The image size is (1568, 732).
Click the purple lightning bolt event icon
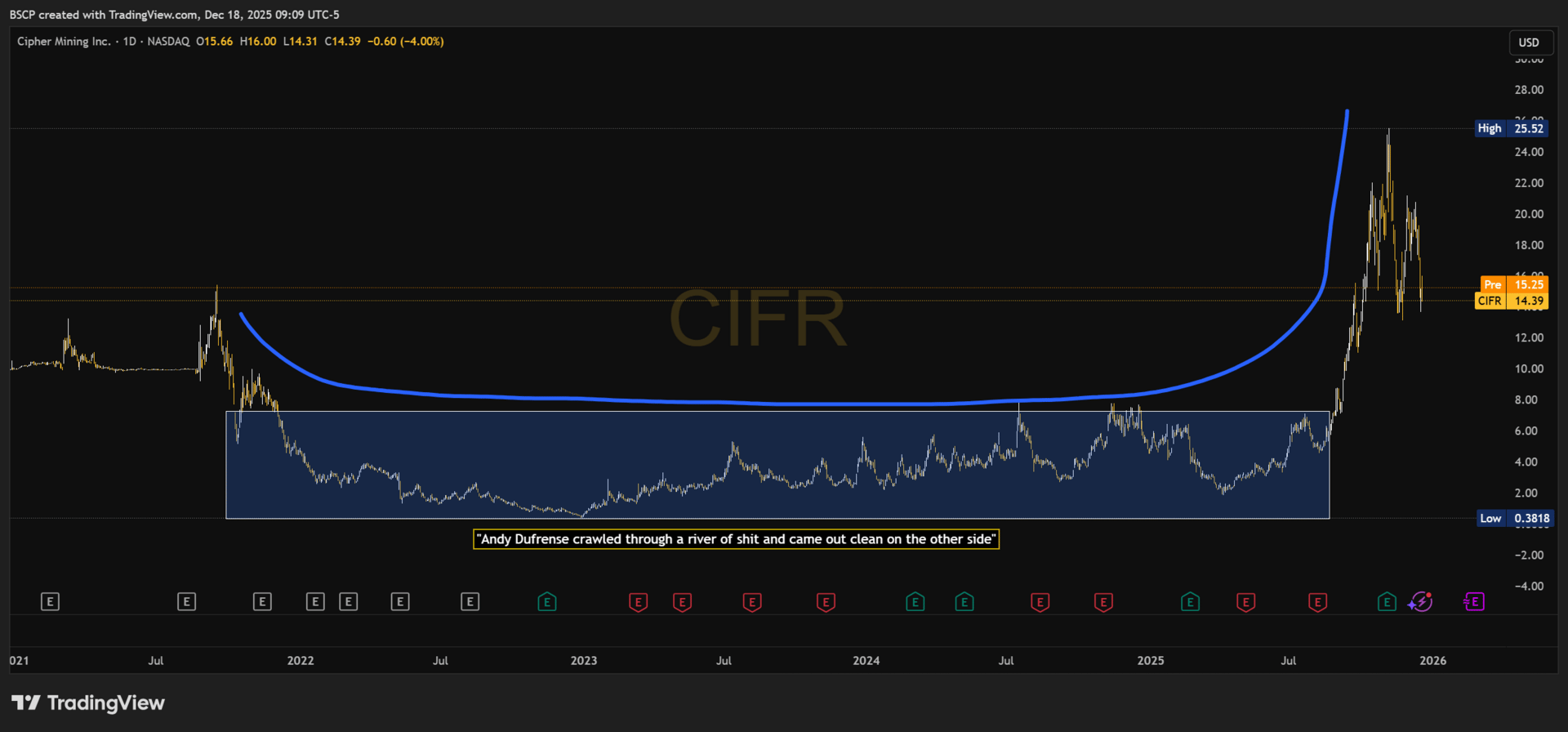pyautogui.click(x=1421, y=602)
